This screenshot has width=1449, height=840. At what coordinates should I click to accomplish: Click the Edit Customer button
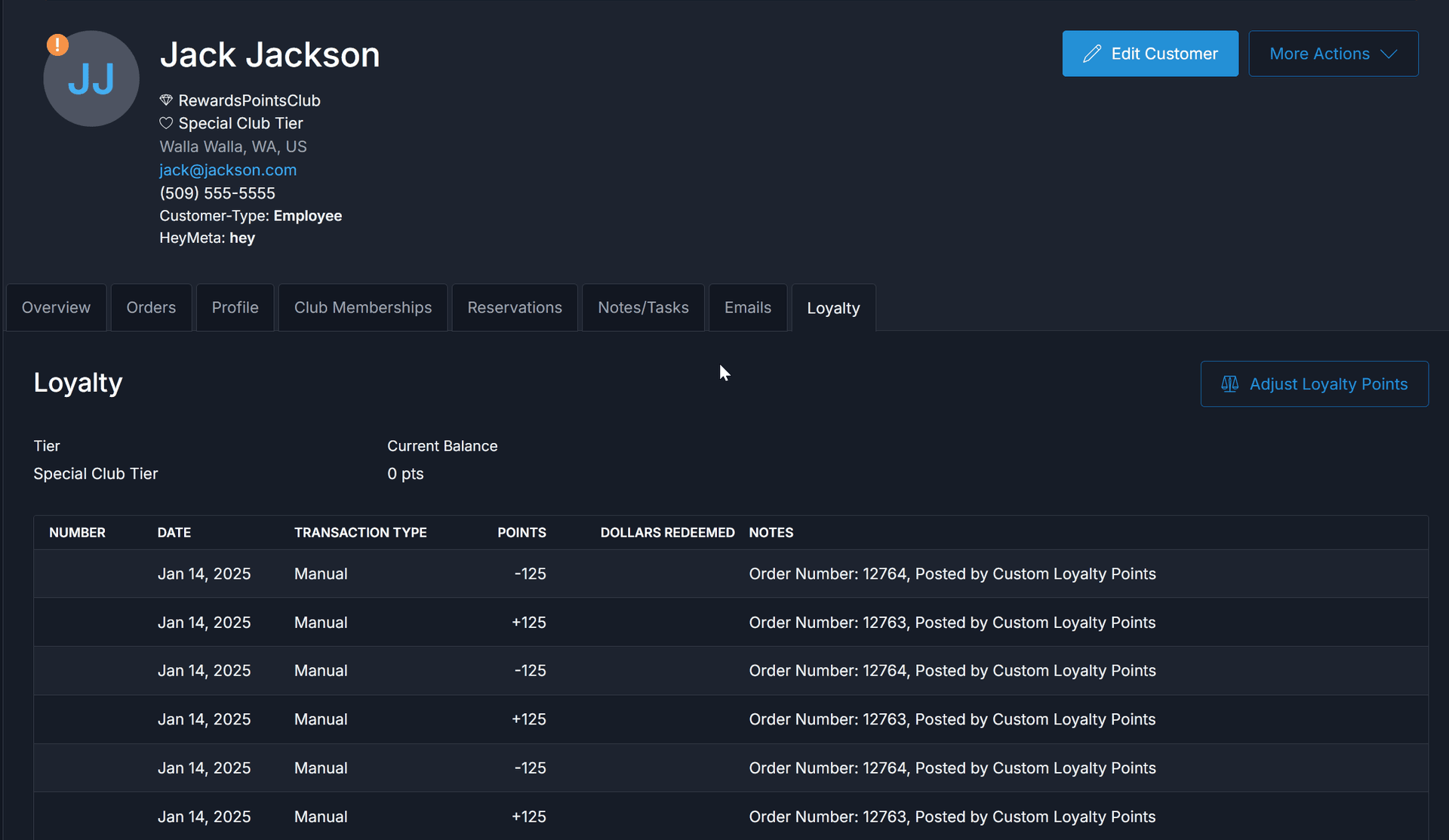(x=1150, y=53)
